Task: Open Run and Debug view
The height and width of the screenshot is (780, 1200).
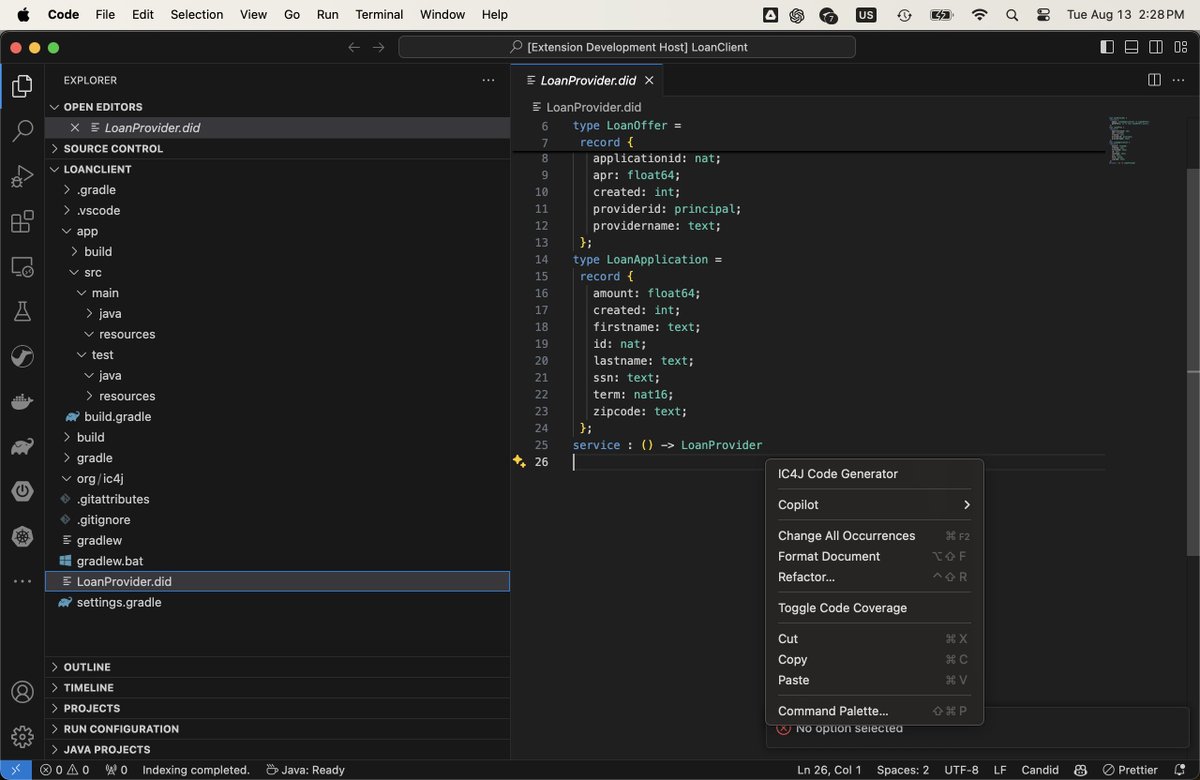Action: 22,177
